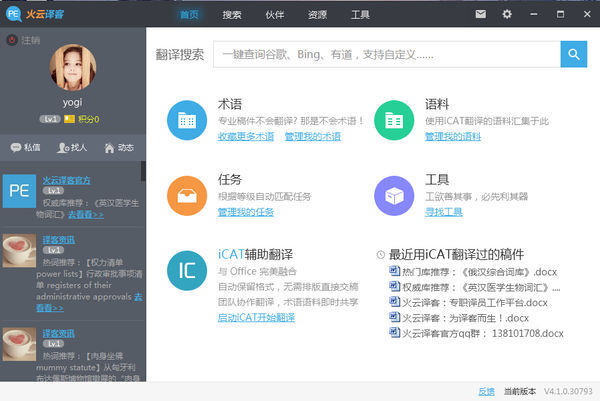Click the docx icon of 专职译员工作平台
Image resolution: width=600 pixels, height=401 pixels.
coord(395,302)
